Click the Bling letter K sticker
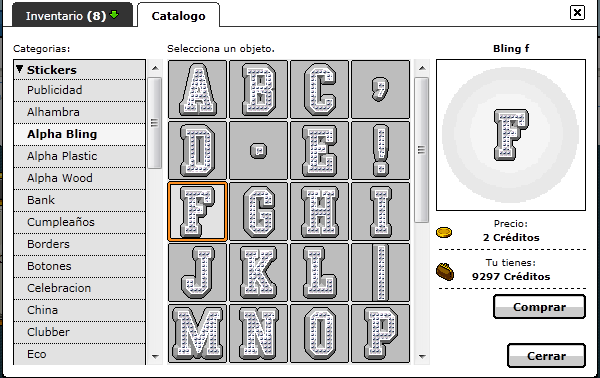Image resolution: width=600 pixels, height=378 pixels. point(258,272)
